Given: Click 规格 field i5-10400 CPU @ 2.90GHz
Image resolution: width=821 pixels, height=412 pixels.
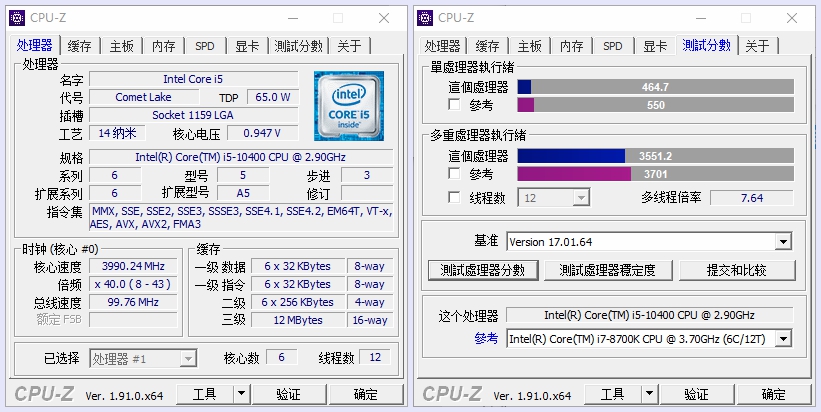Looking at the screenshot, I should [x=241, y=157].
